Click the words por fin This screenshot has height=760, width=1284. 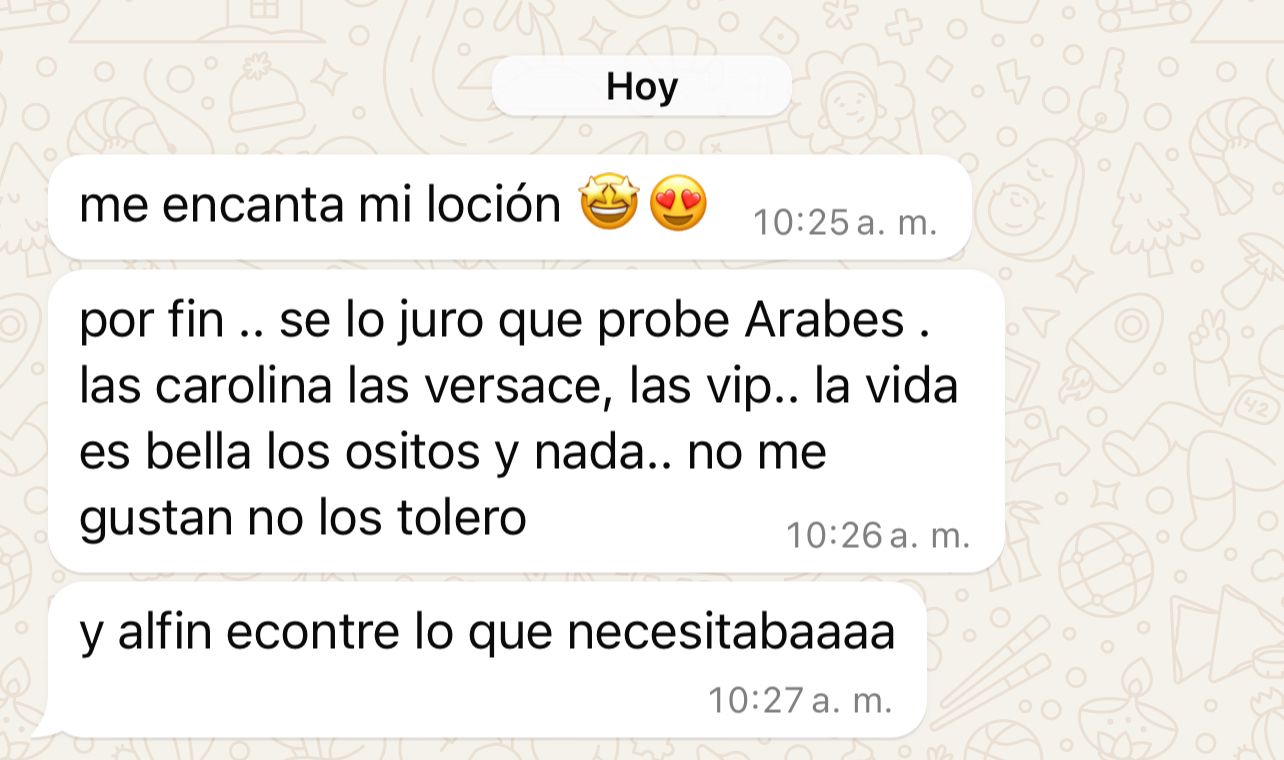(x=151, y=323)
